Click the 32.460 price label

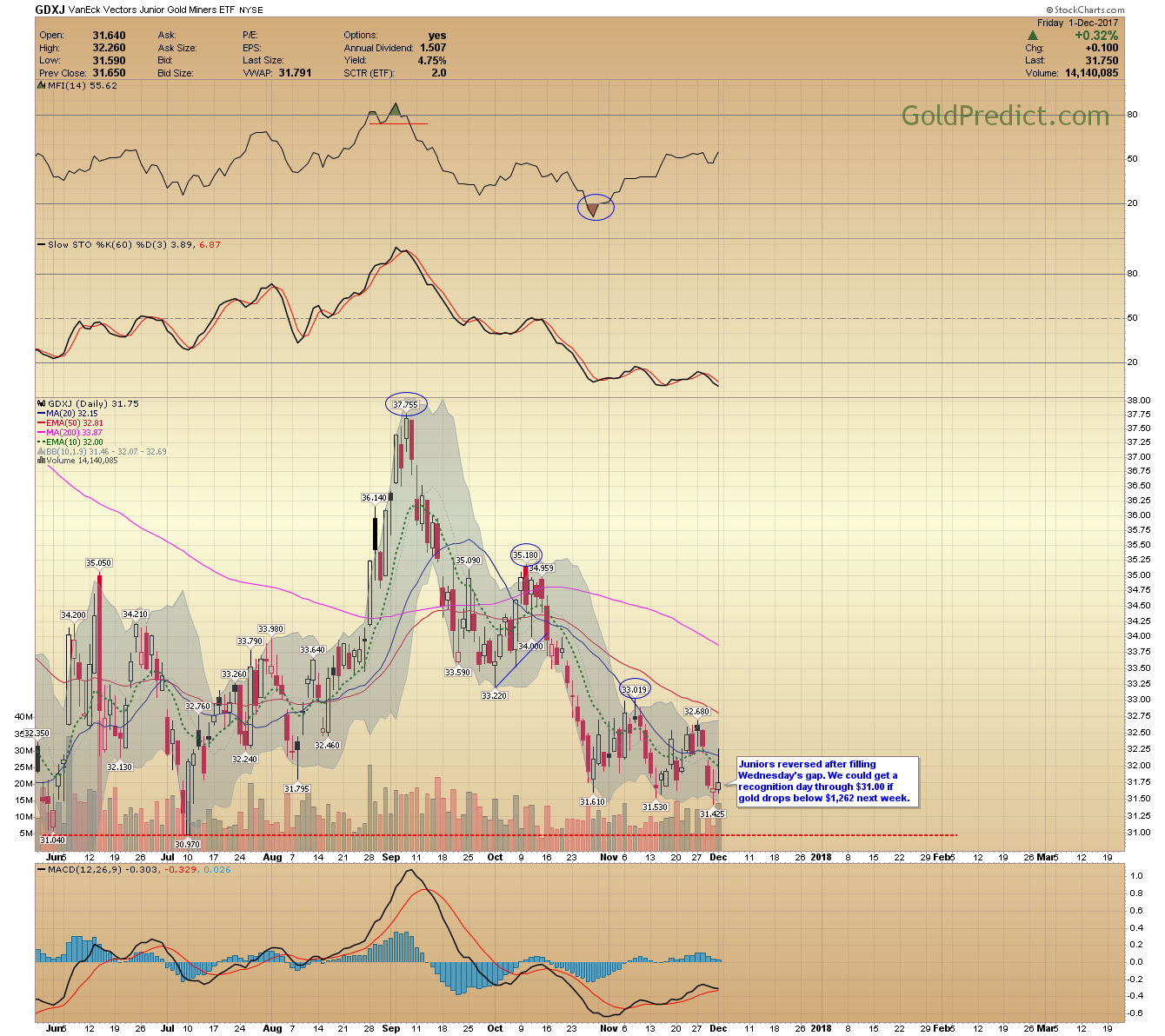[x=327, y=746]
